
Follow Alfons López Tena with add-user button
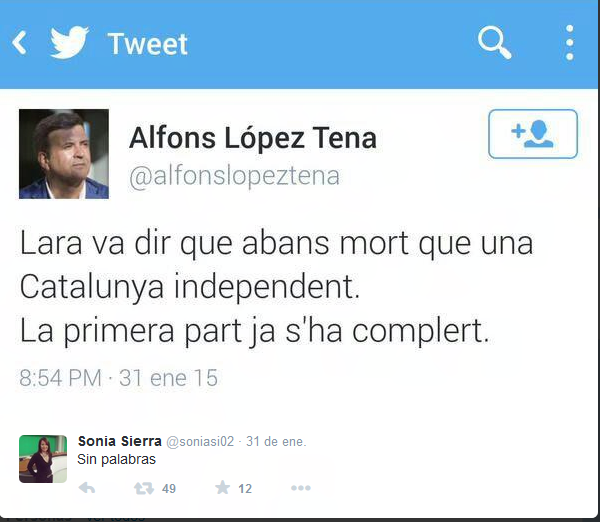click(533, 134)
